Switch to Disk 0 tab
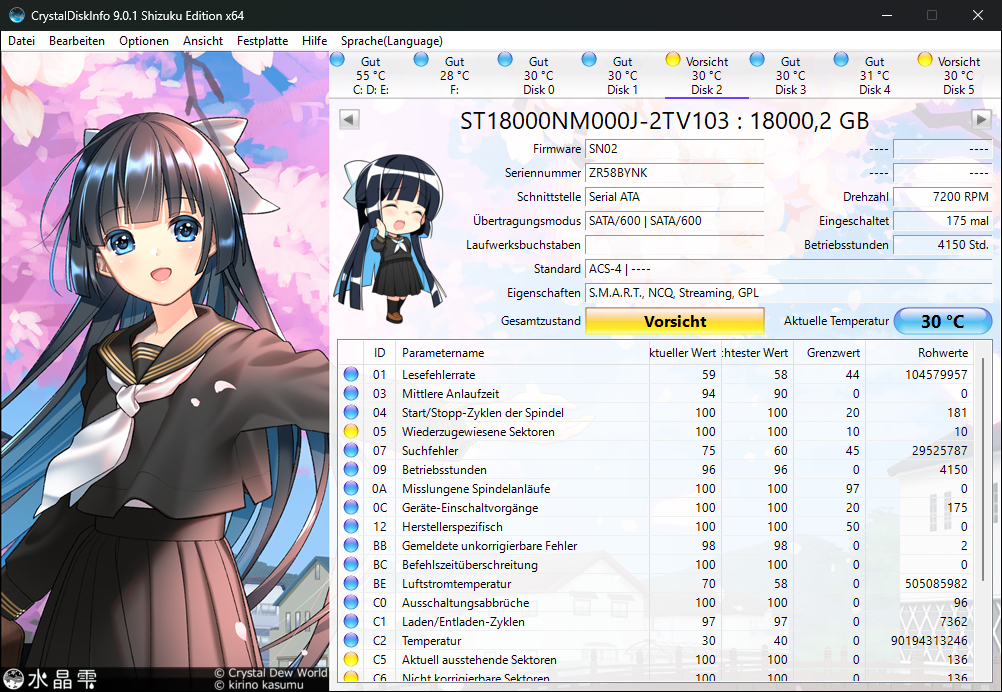The height and width of the screenshot is (692, 1002). [539, 75]
